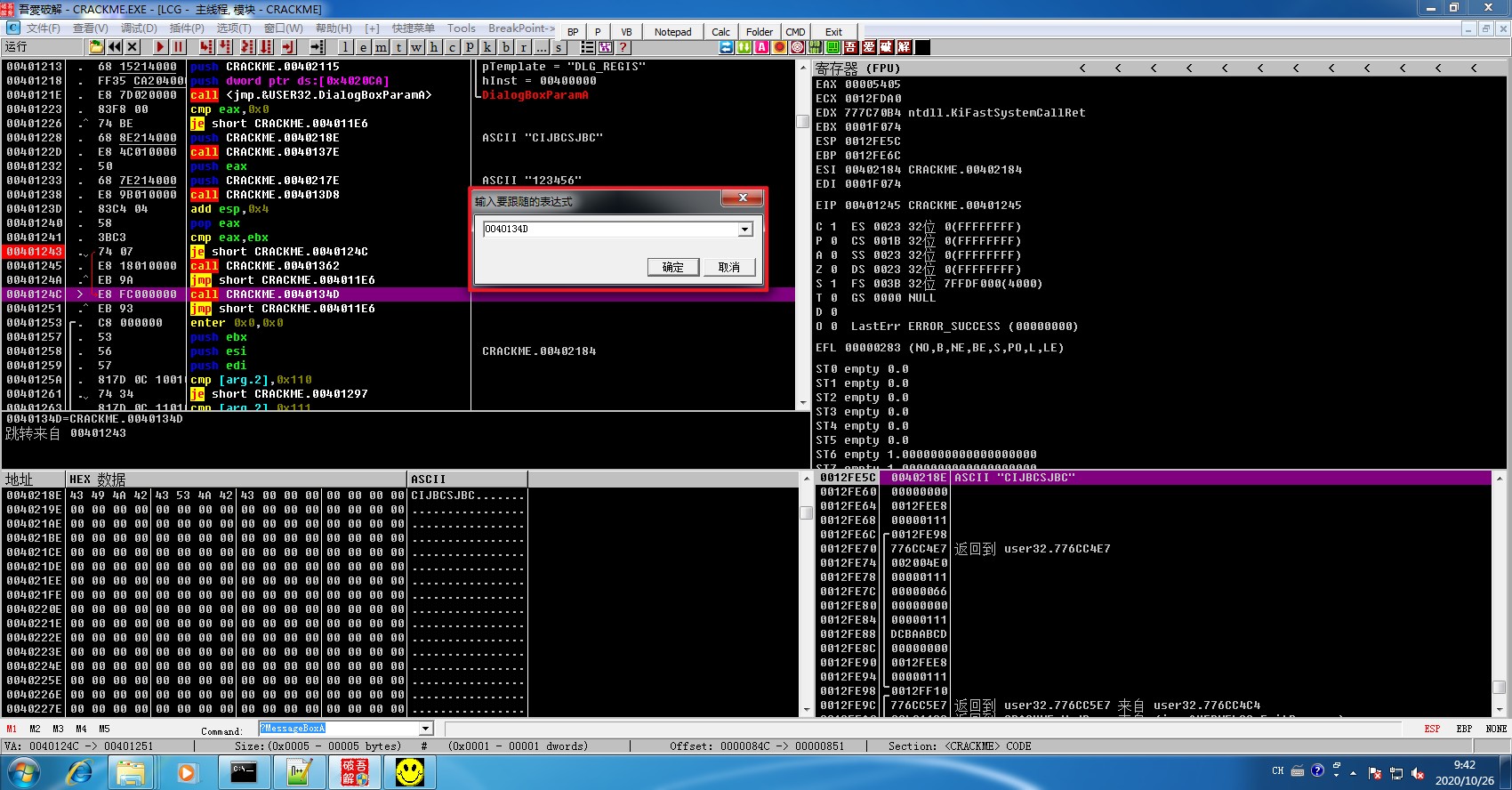Open the 选项(T) menu
The width and height of the screenshot is (1512, 790).
[234, 28]
